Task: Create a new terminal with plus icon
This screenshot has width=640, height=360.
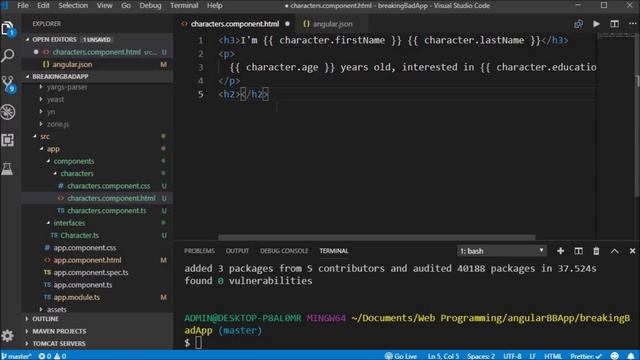Action: coord(560,251)
